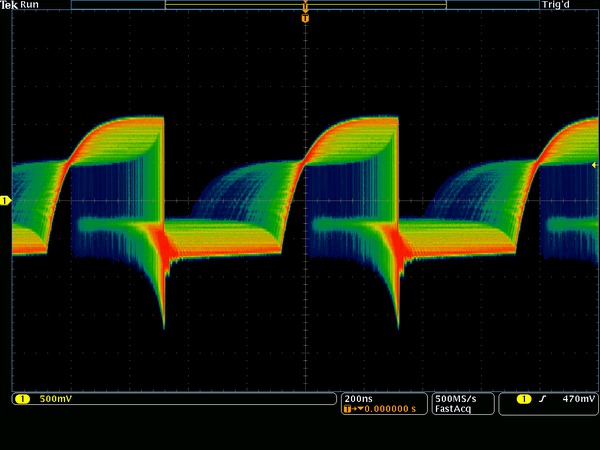Click the empty channel readout bar at bottom
600x450 pixels.
click(x=200, y=399)
